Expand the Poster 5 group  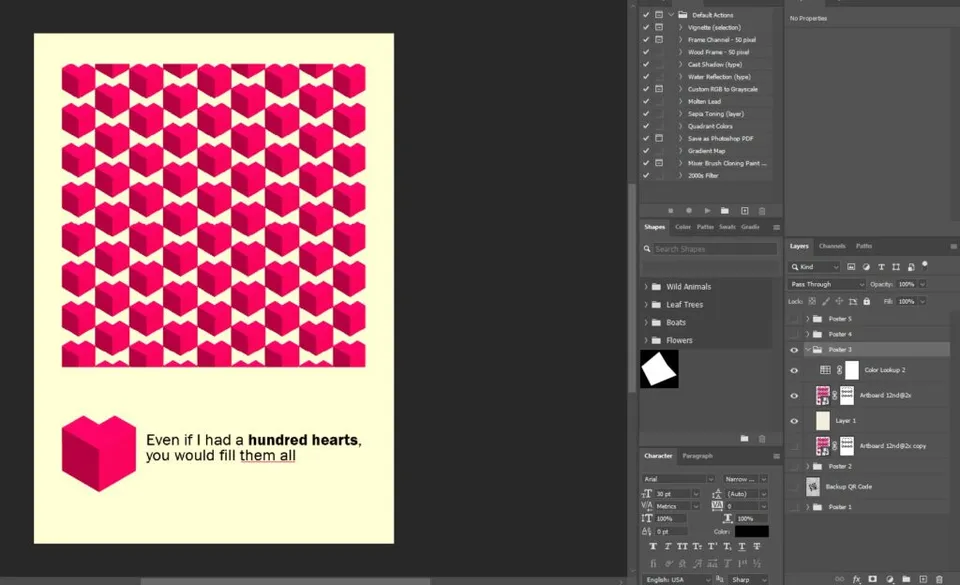click(x=808, y=319)
